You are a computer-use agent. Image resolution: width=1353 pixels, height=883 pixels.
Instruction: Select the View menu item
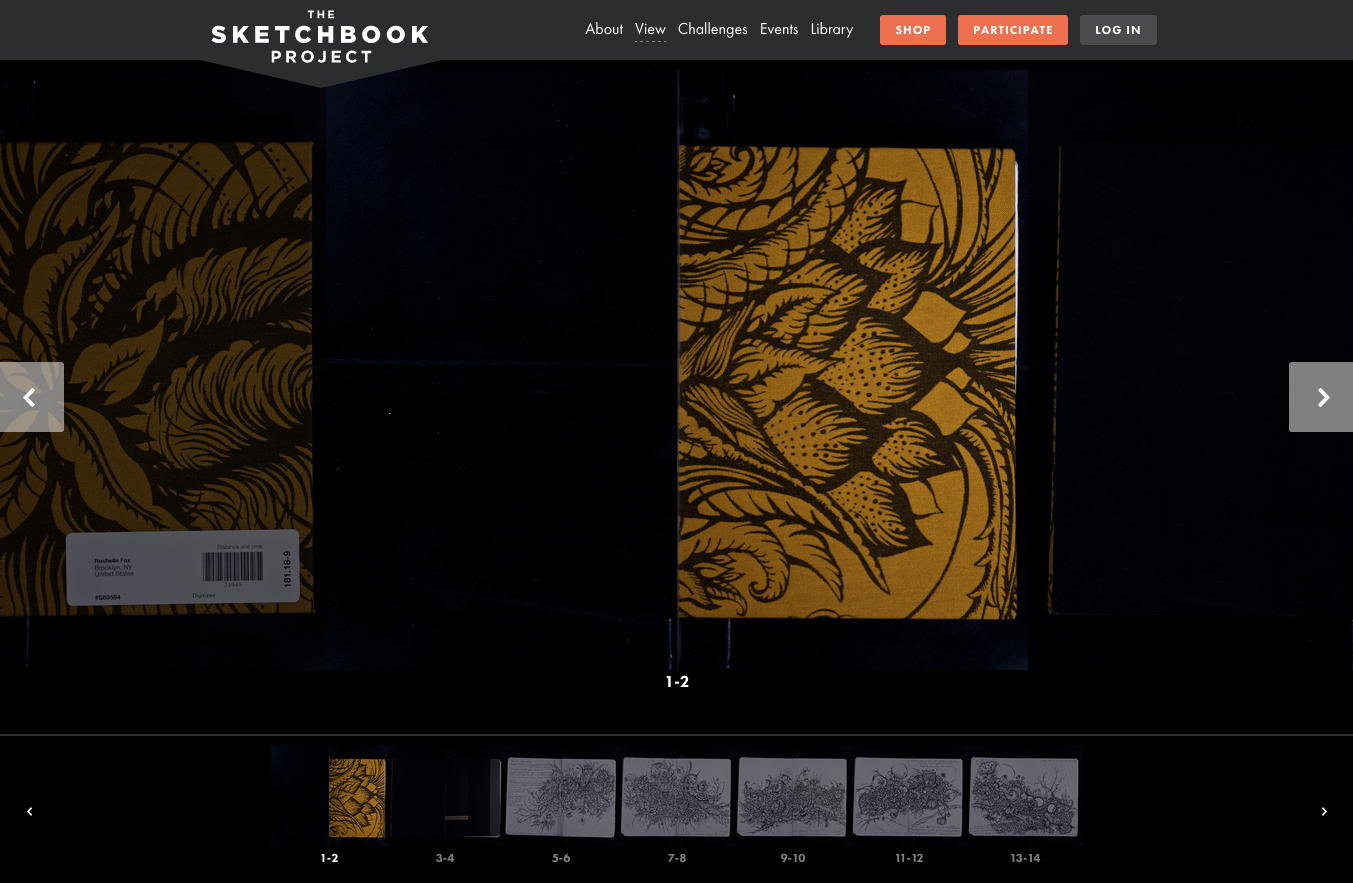(x=650, y=29)
